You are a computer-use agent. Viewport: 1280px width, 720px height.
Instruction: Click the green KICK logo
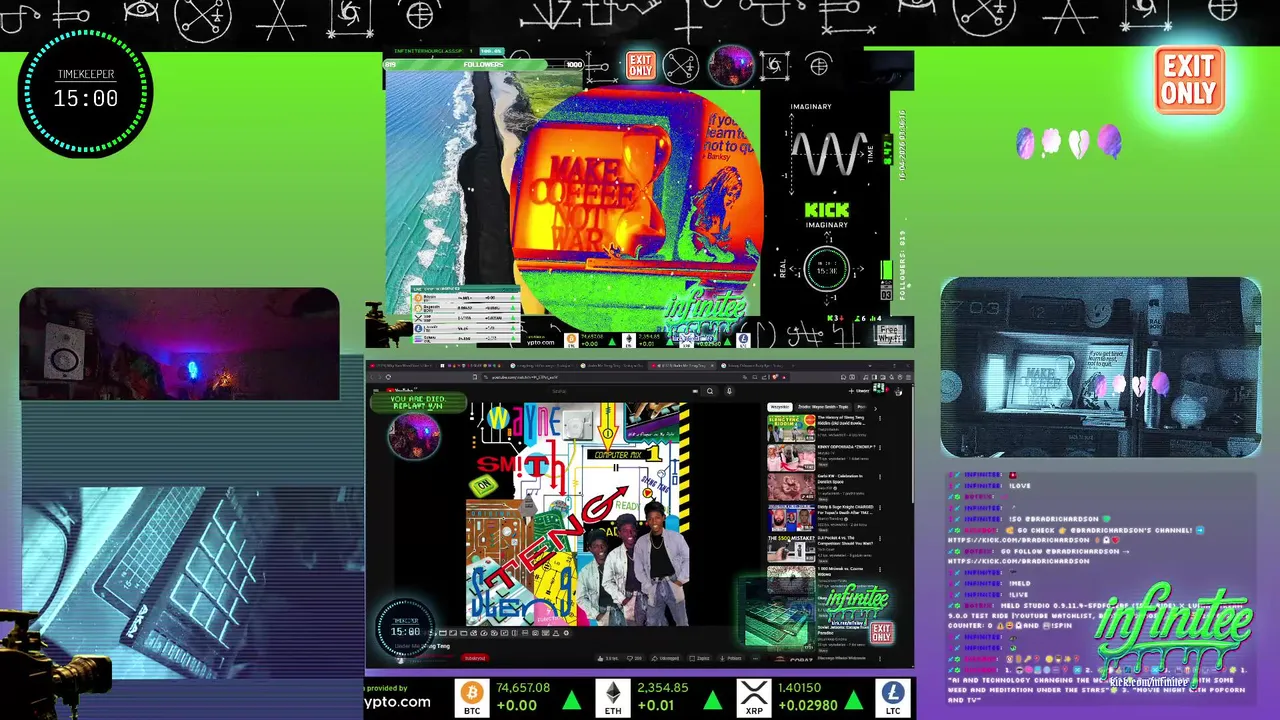coord(826,210)
